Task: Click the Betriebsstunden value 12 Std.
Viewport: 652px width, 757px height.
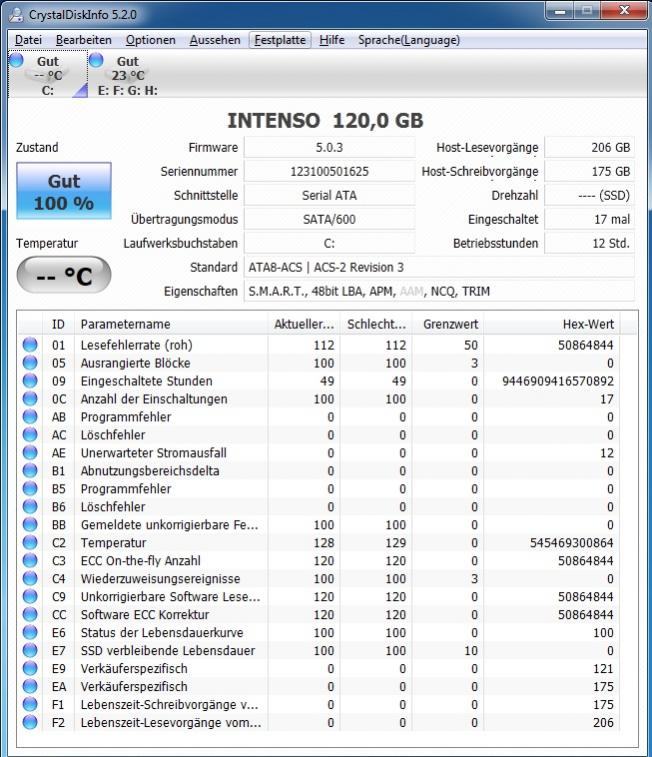Action: 589,243
